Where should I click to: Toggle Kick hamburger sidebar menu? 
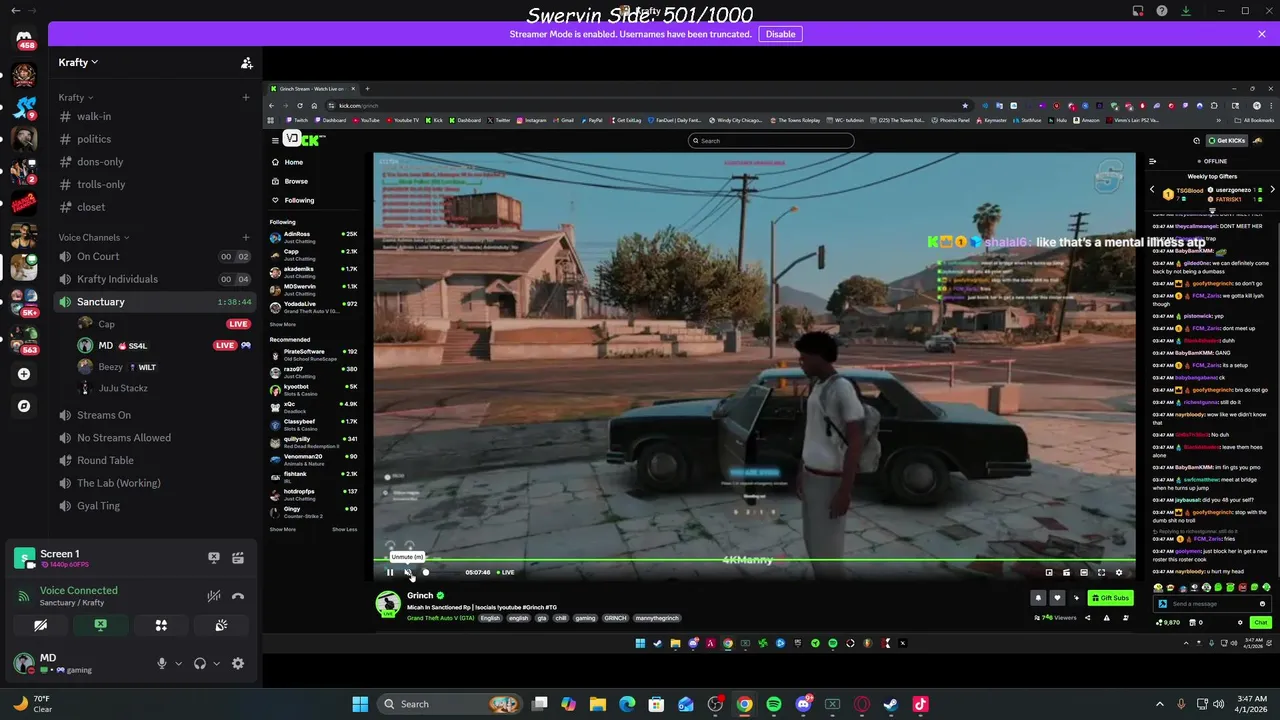pos(275,141)
